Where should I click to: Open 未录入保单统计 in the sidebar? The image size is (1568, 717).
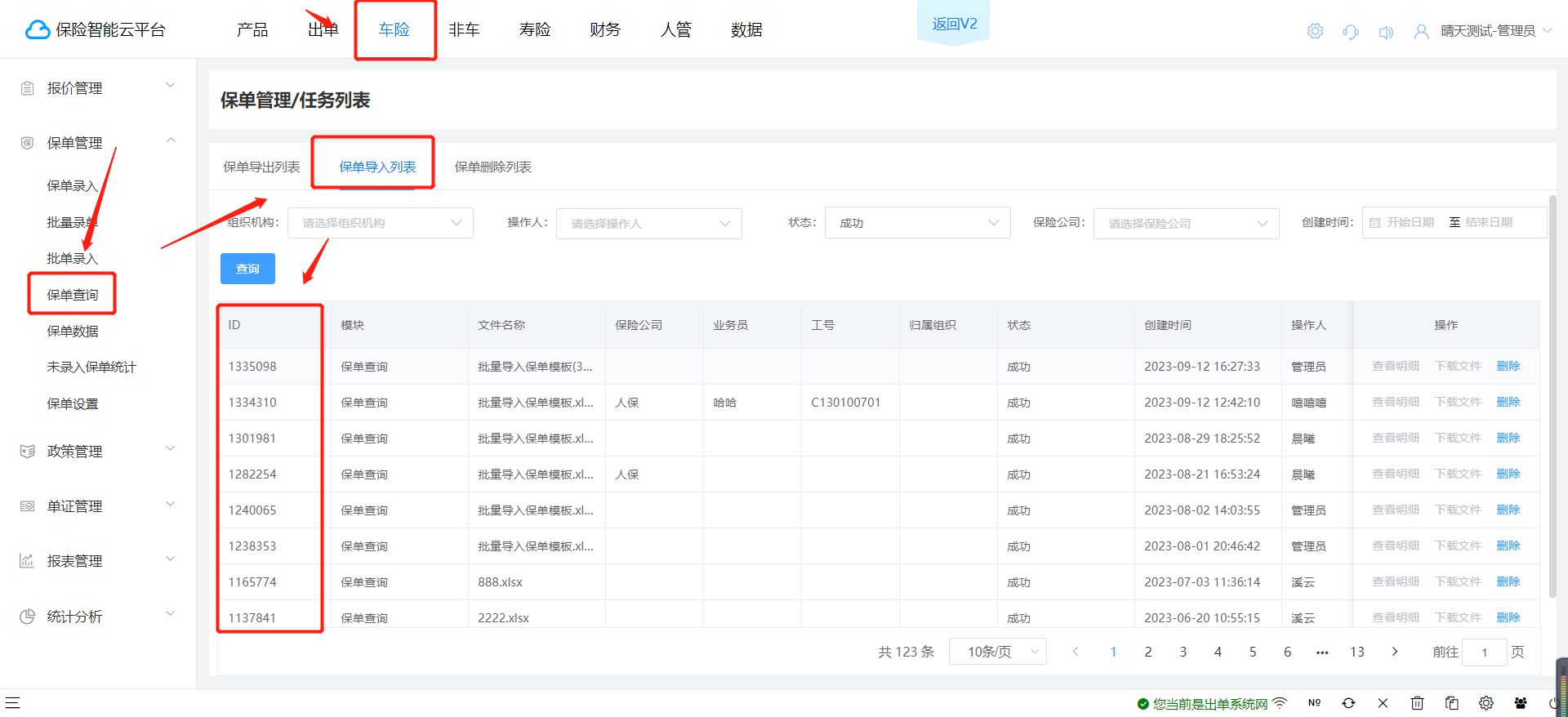91,367
